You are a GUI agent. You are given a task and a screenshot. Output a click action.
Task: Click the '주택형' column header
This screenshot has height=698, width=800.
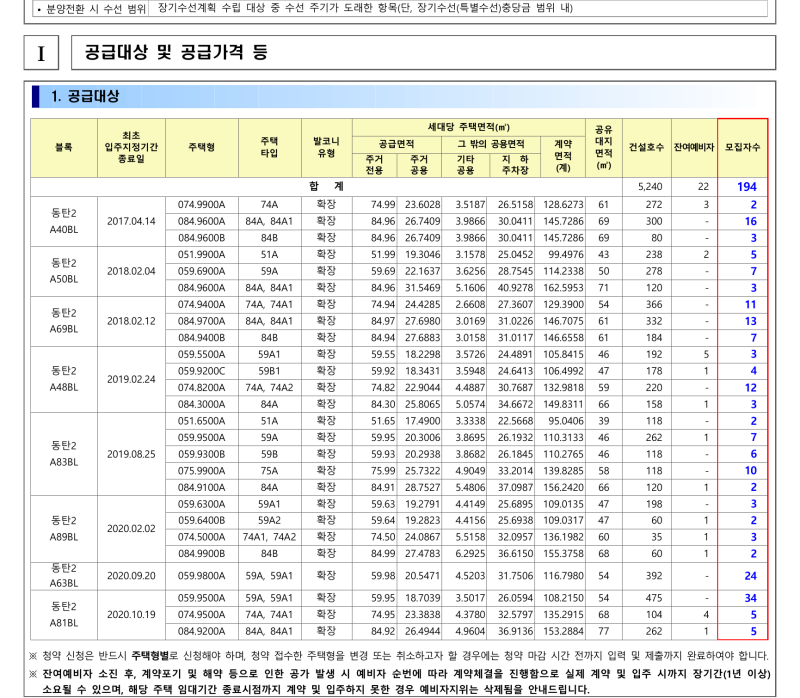[x=202, y=147]
